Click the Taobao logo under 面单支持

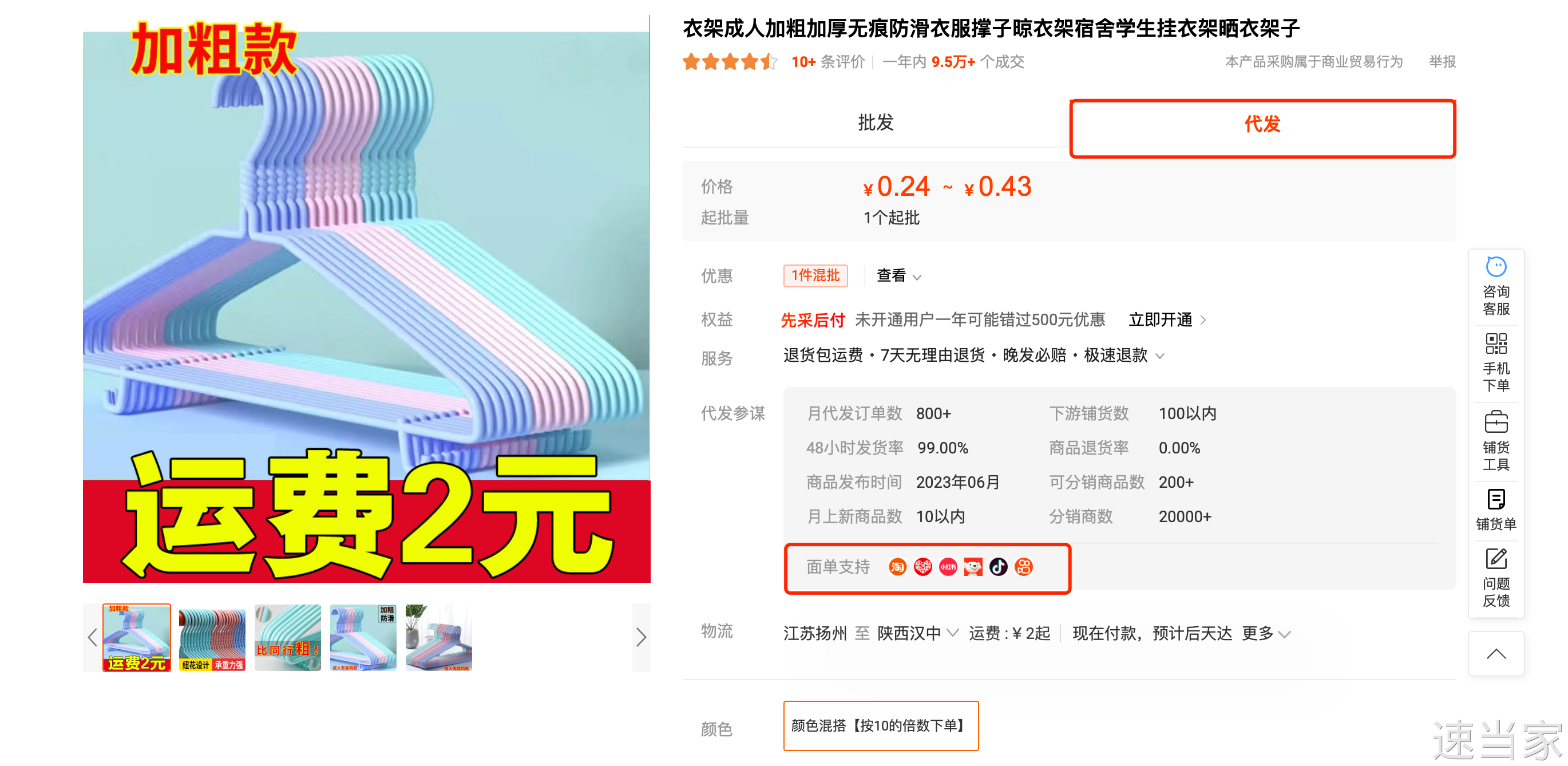[897, 567]
